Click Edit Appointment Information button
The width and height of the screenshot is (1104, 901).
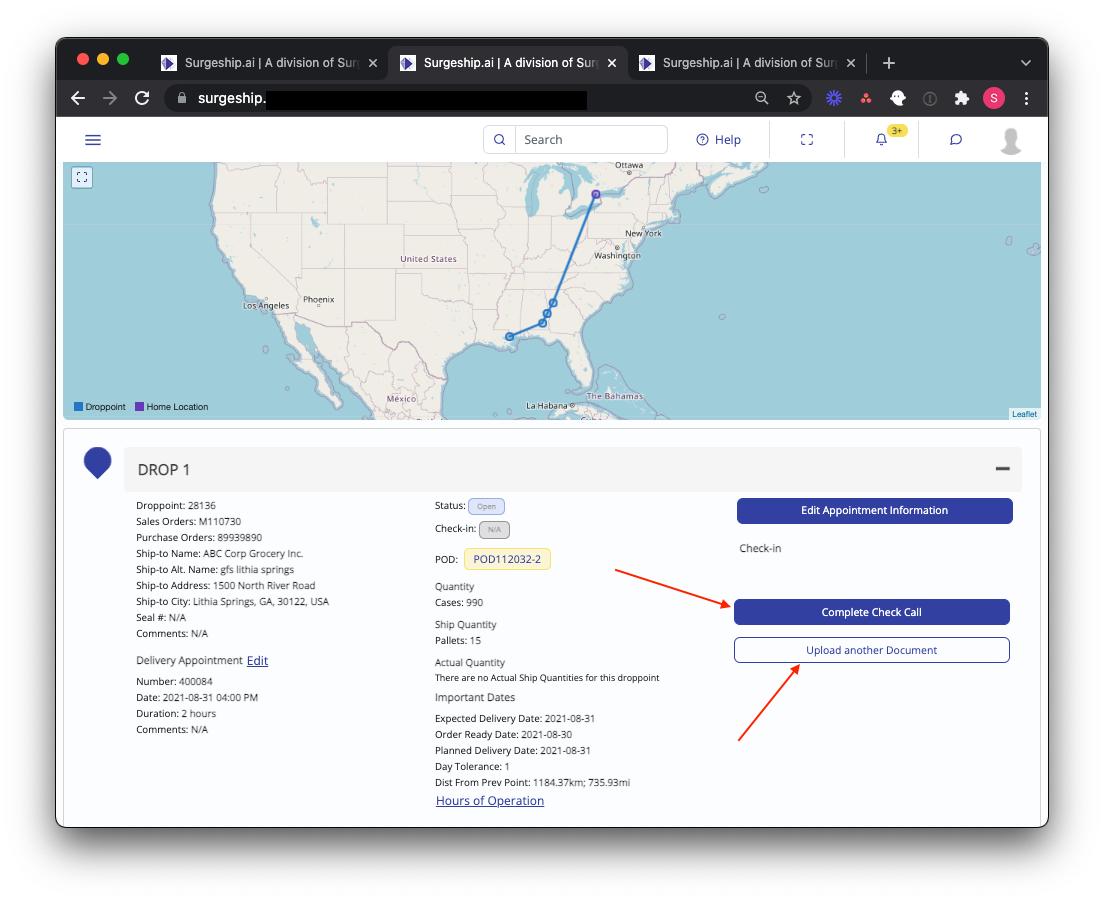point(874,510)
